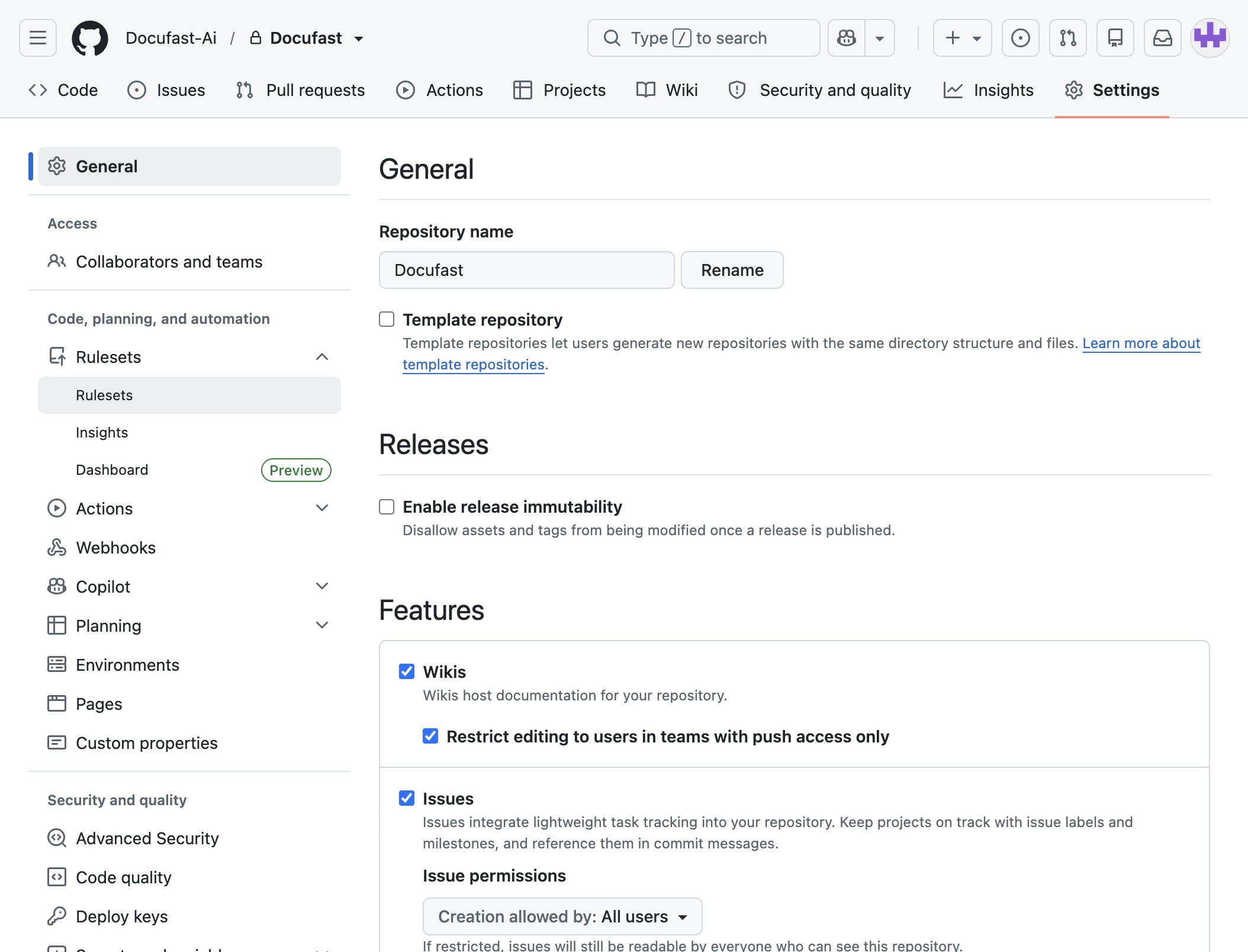Viewport: 1248px width, 952px height.
Task: Switch to the Issues tab
Action: click(x=166, y=90)
